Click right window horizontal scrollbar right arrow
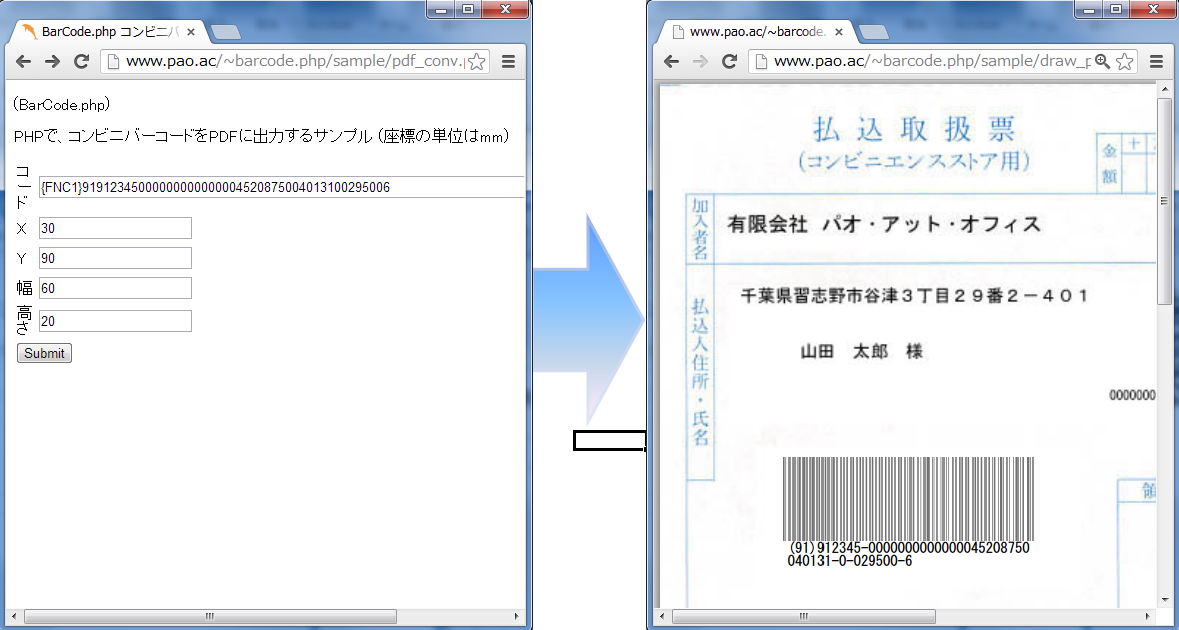This screenshot has width=1179, height=630. [1148, 616]
